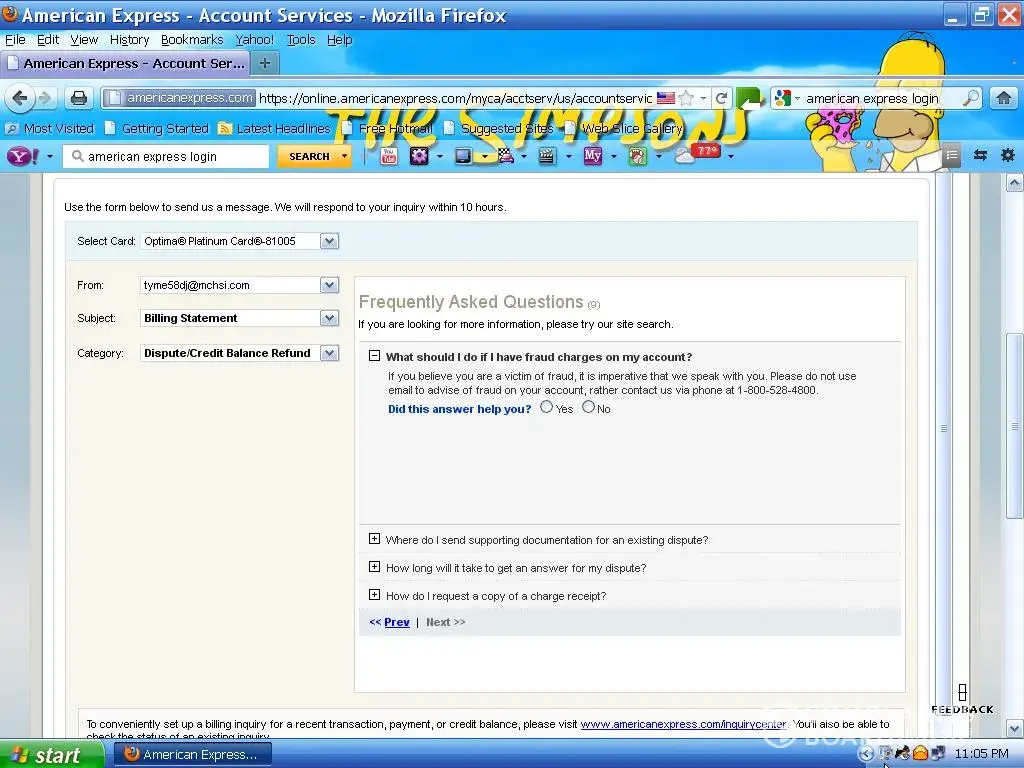Expand the supporting documentation question
This screenshot has height=768, width=1024.
tap(374, 539)
